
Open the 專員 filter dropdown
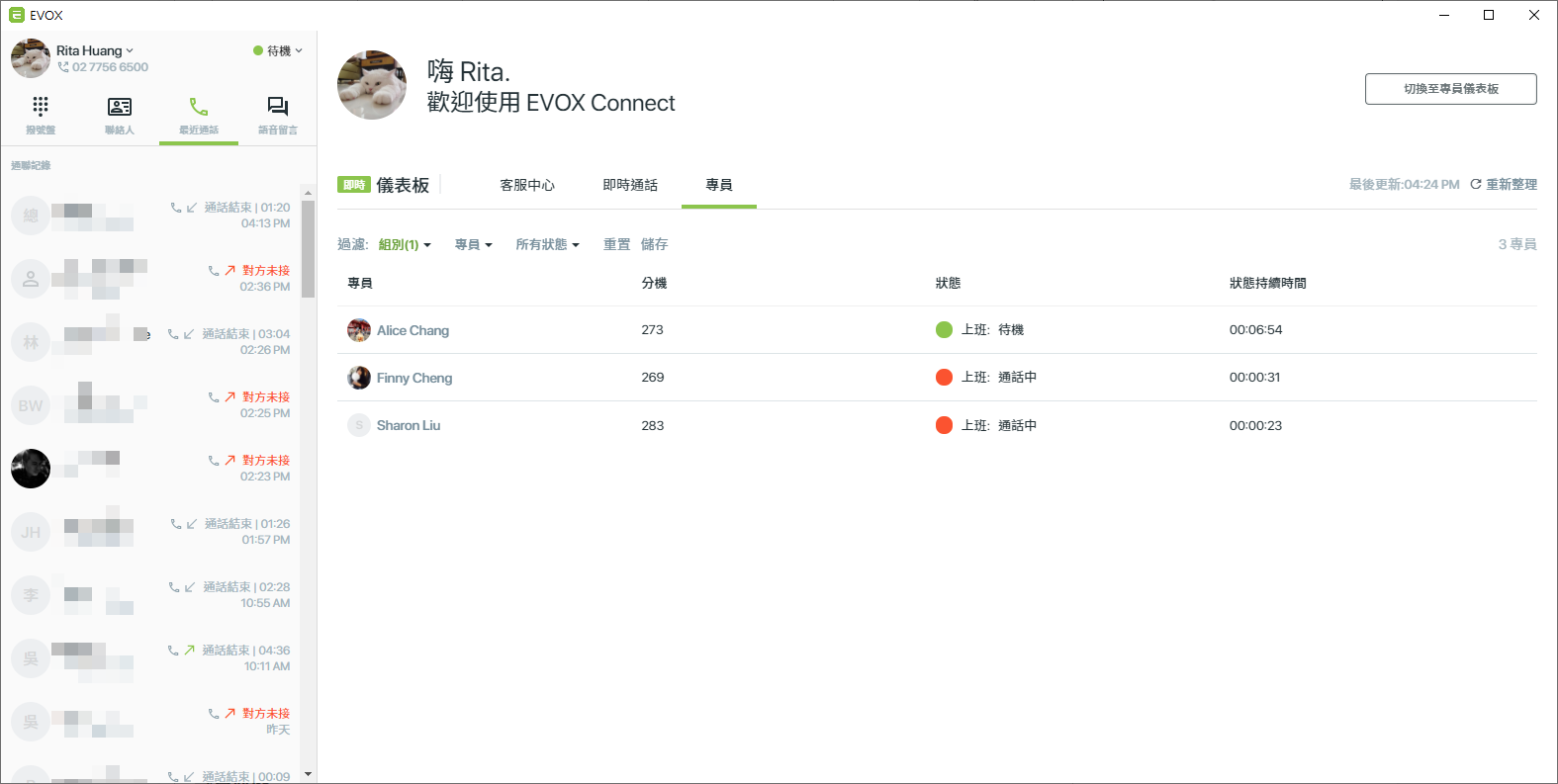click(x=474, y=245)
